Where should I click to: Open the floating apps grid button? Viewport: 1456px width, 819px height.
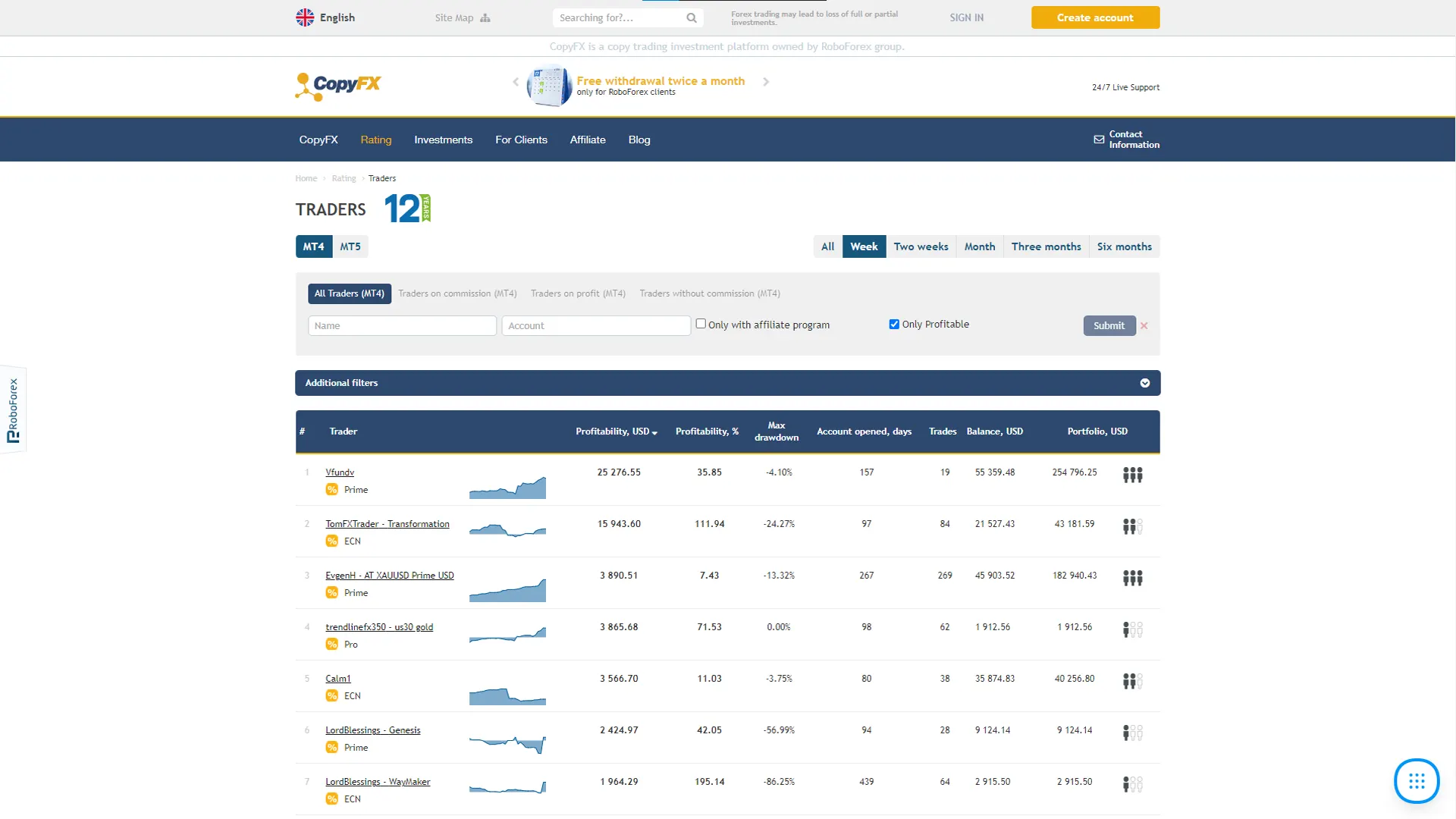pos(1417,781)
